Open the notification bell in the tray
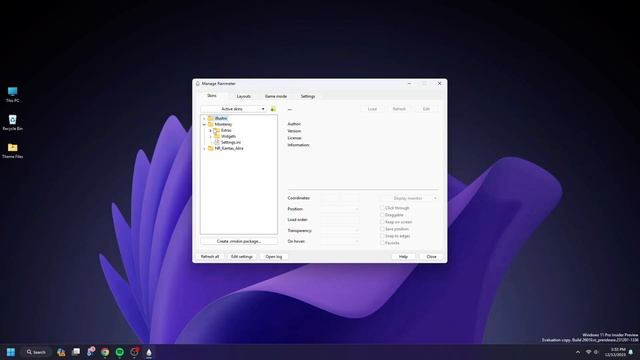Screen dimensions: 640x360 tap(631, 352)
